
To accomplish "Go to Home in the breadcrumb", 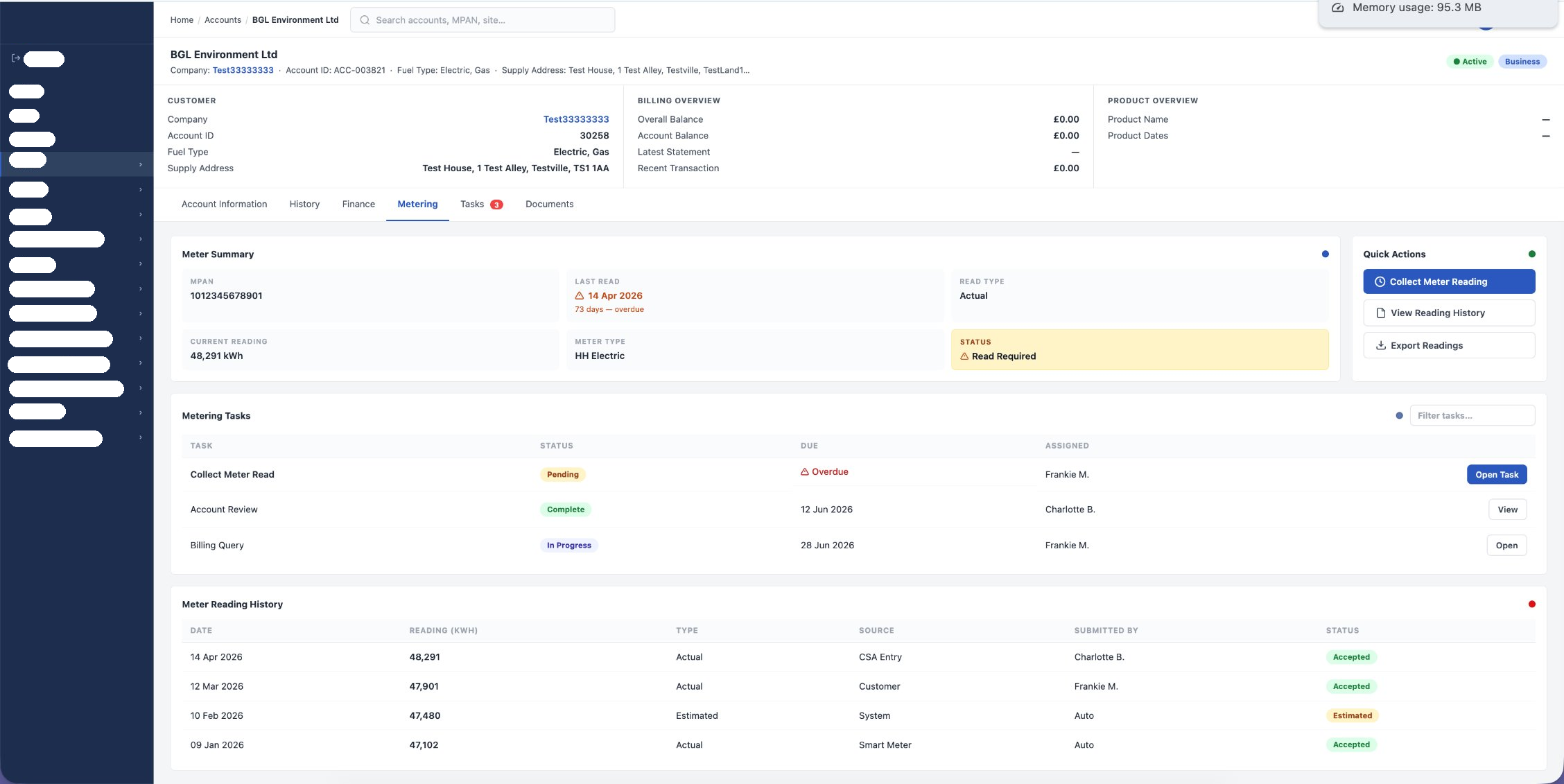I will pos(182,20).
